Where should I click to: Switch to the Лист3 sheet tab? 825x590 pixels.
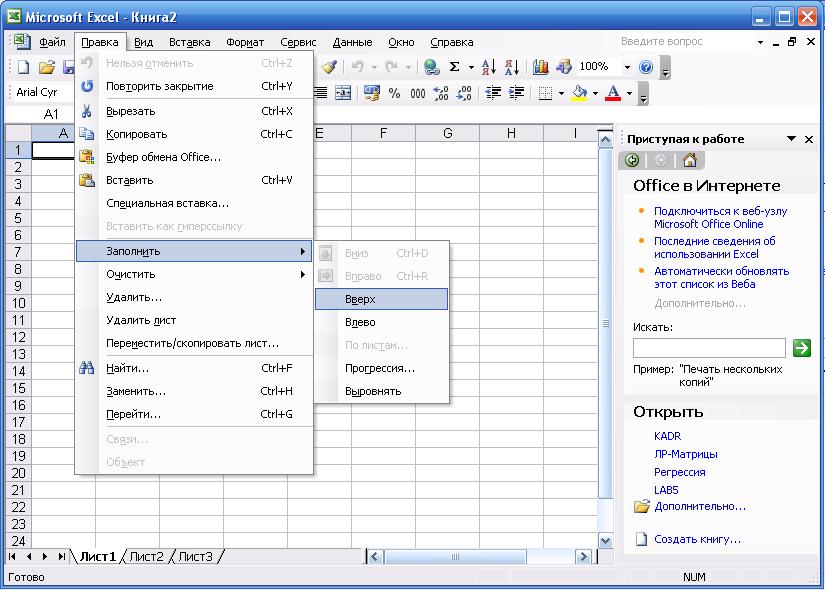point(195,557)
